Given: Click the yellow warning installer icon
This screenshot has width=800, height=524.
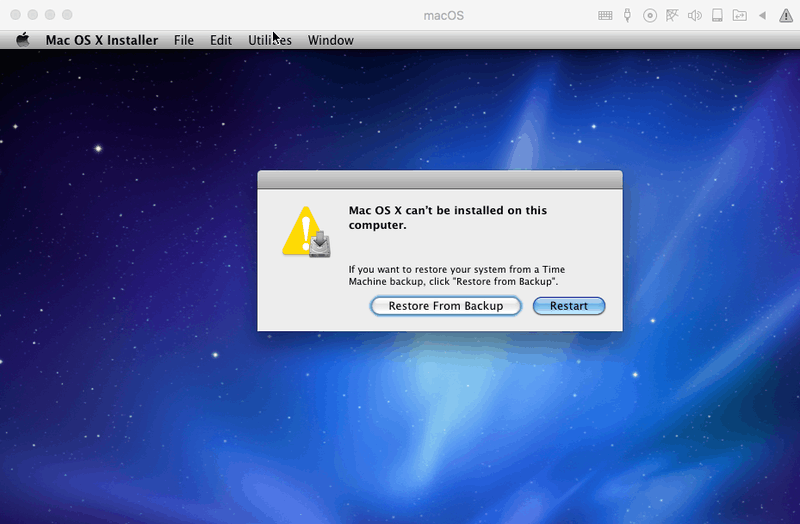Looking at the screenshot, I should click(x=306, y=232).
